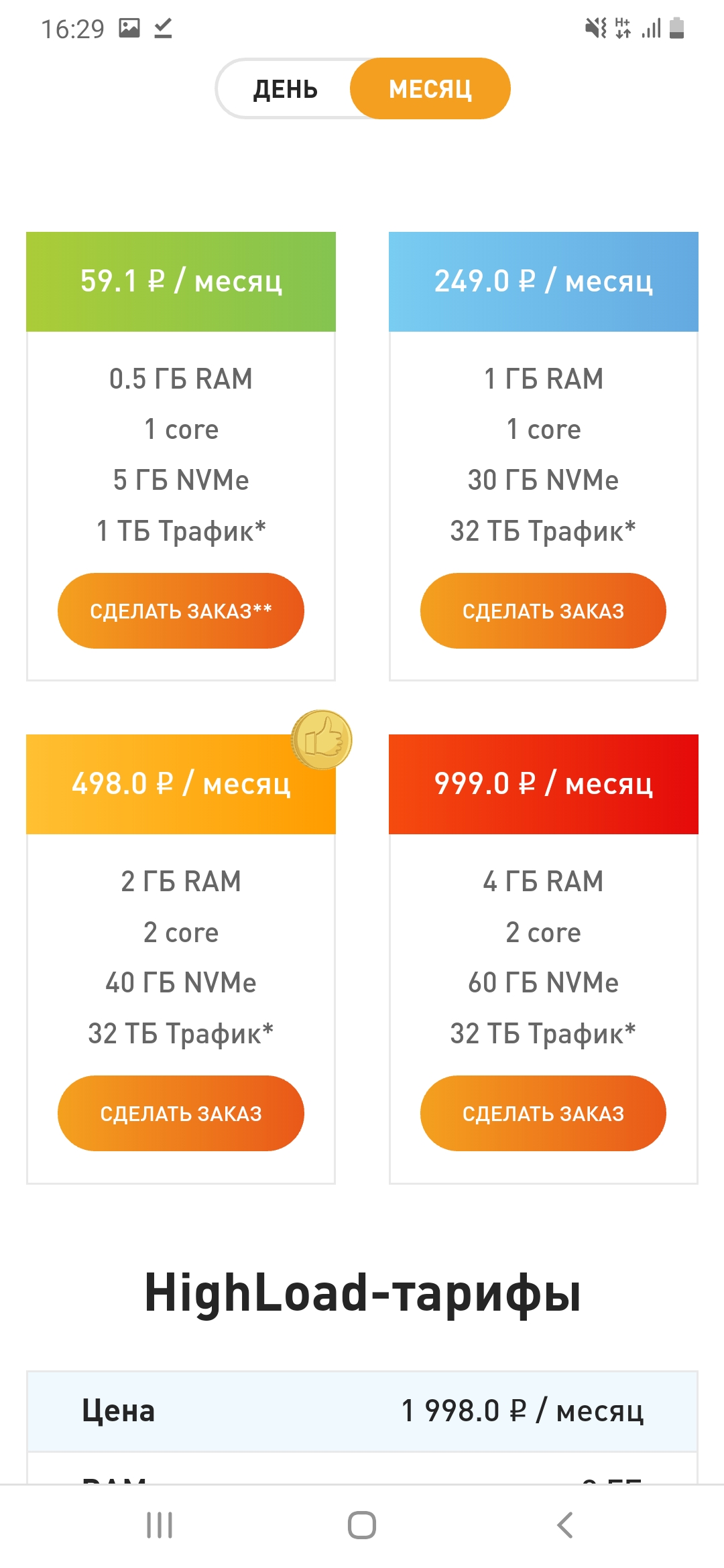
Task: Tap the red 999.0 ₽ price header
Action: tap(543, 784)
